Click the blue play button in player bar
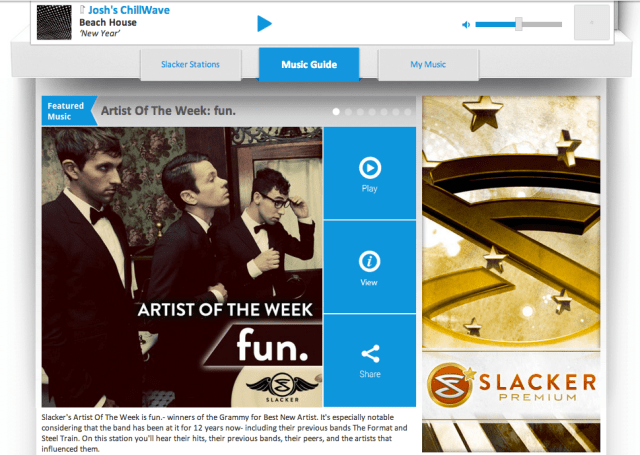640x455 pixels. point(264,24)
